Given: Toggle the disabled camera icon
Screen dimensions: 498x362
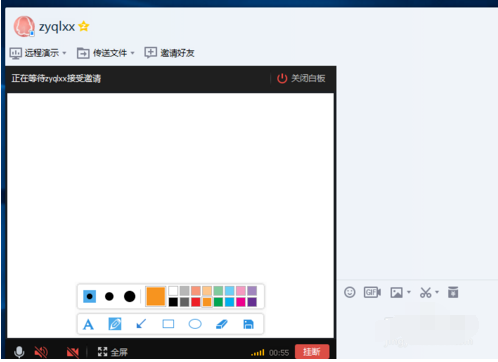Looking at the screenshot, I should [x=72, y=352].
